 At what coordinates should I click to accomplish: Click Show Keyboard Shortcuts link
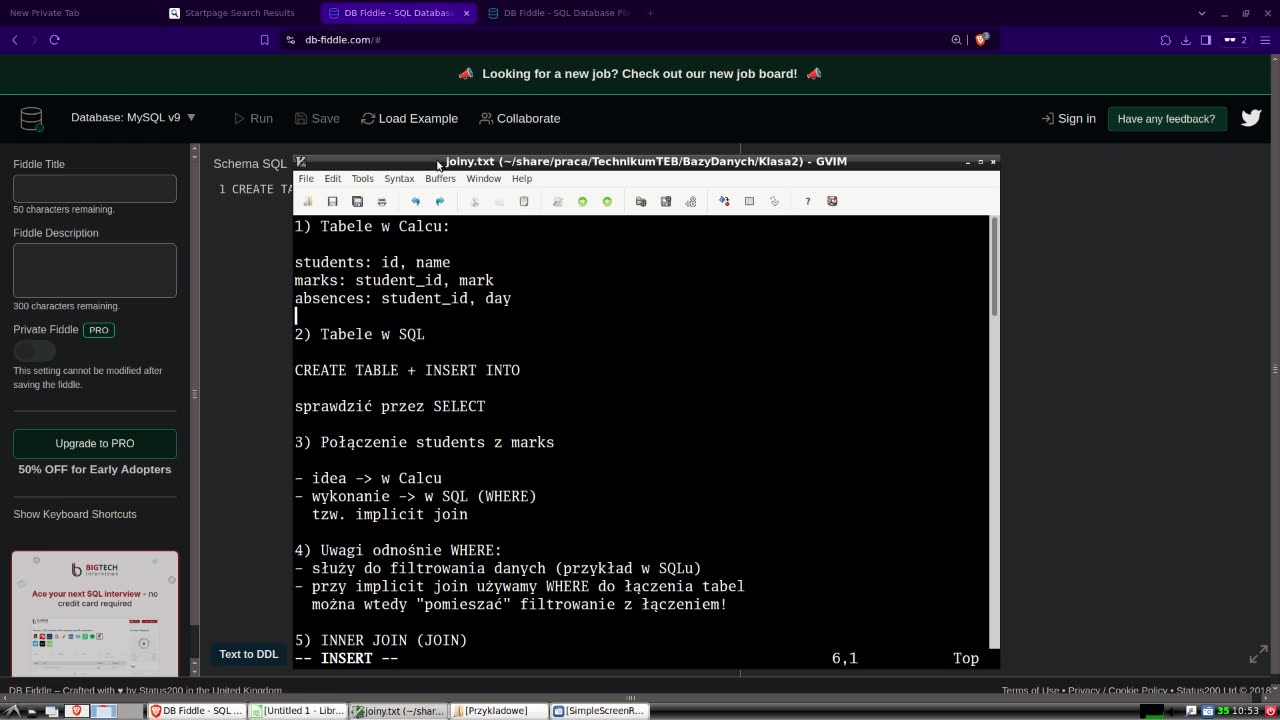point(75,514)
